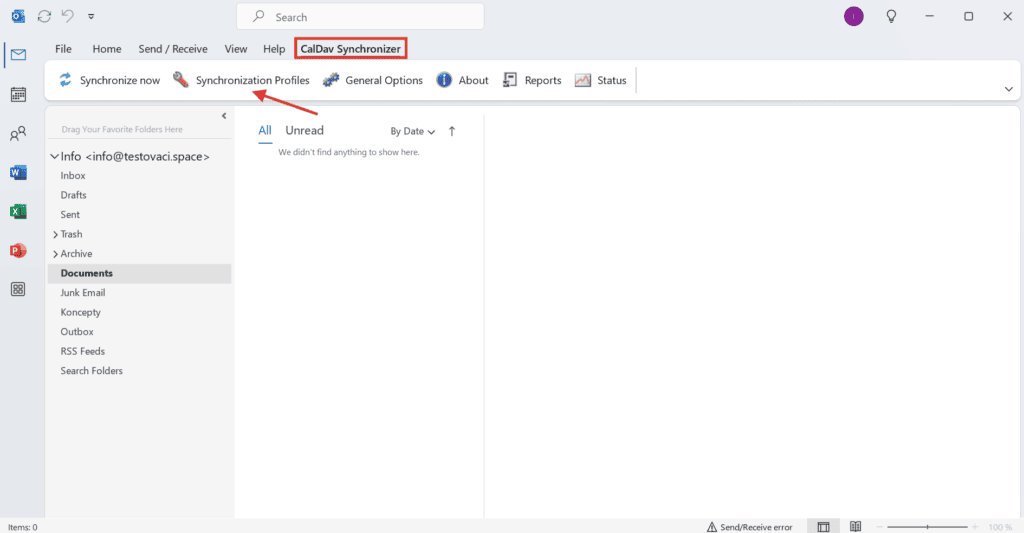Open synchronization Reports
This screenshot has height=533, width=1024.
pos(532,80)
